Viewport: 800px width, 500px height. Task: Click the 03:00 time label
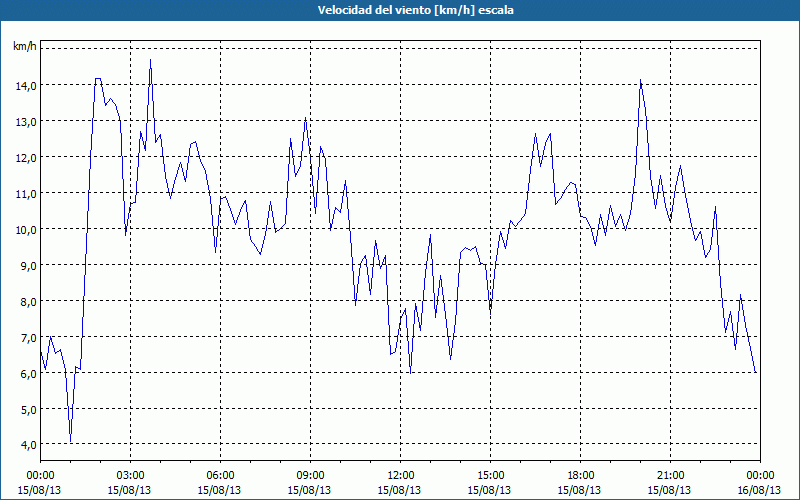130,476
